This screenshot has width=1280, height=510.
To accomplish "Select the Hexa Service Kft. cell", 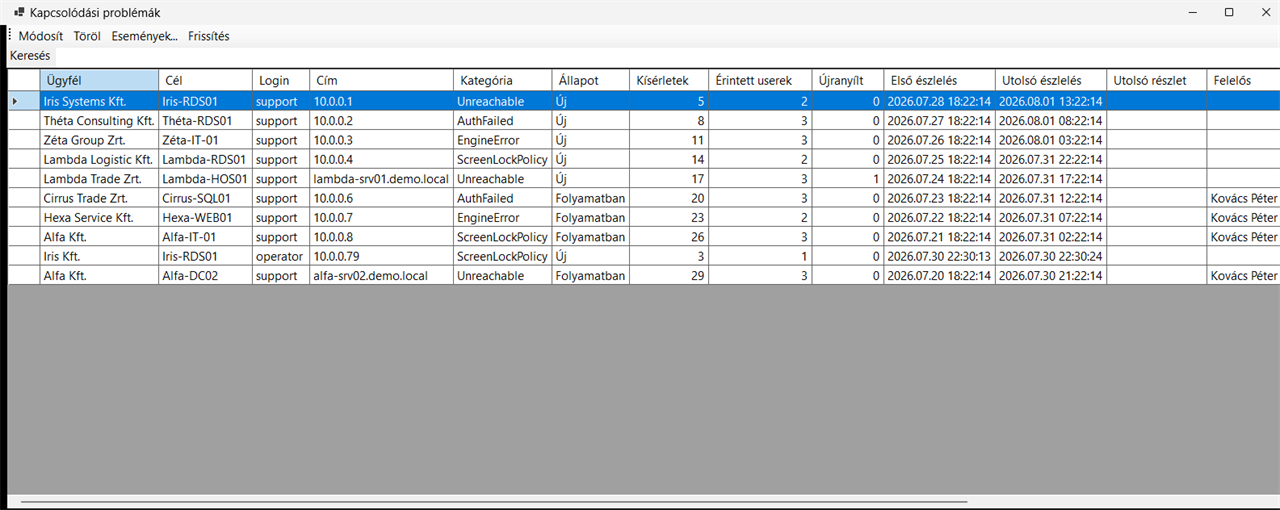I will 99,217.
